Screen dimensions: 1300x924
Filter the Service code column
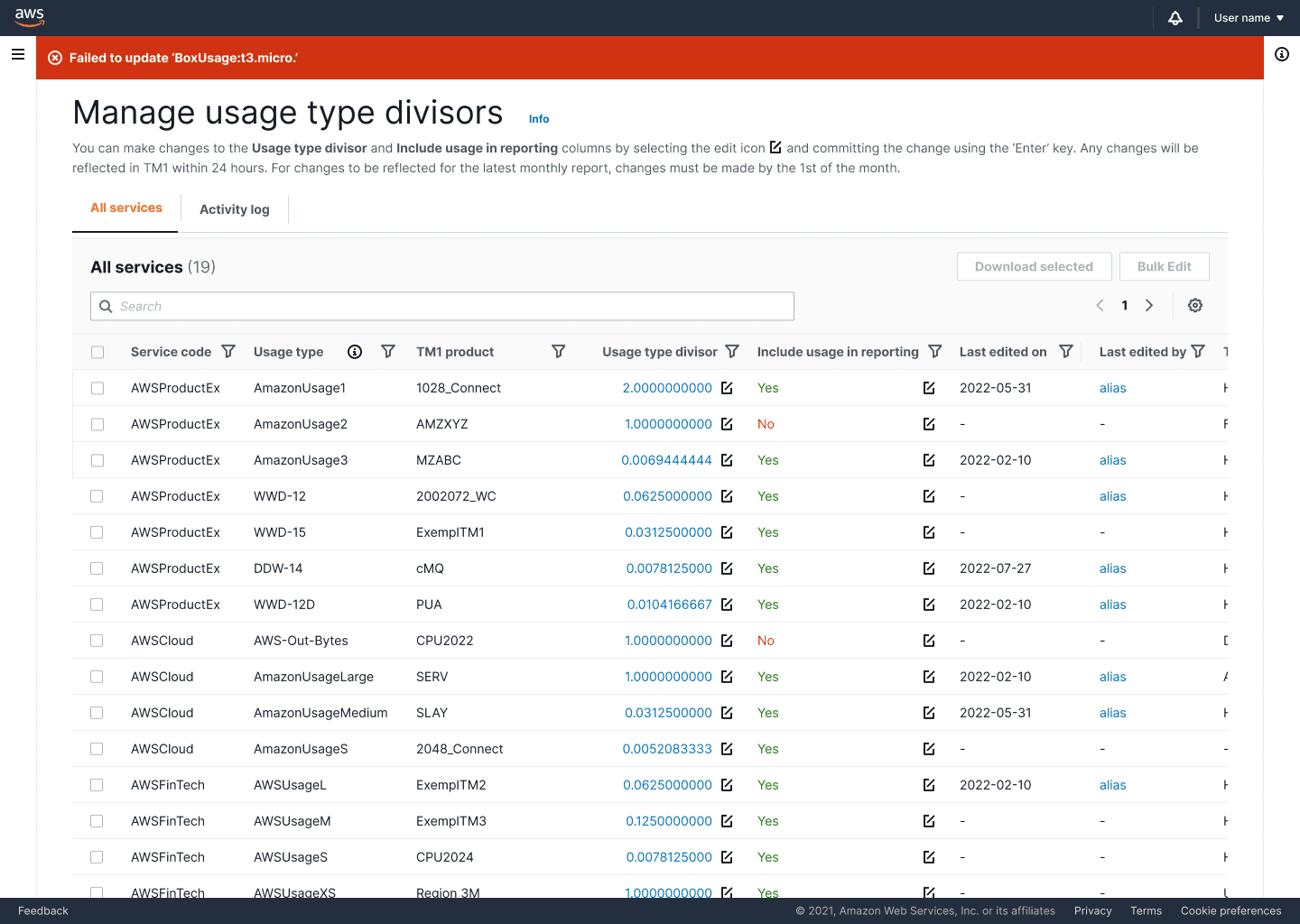point(228,352)
